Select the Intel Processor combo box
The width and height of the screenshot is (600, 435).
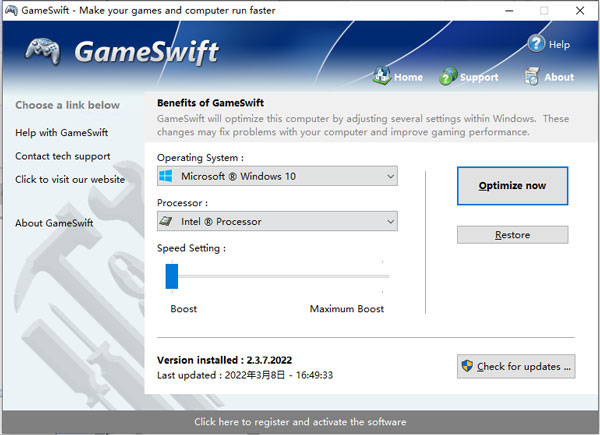point(277,221)
